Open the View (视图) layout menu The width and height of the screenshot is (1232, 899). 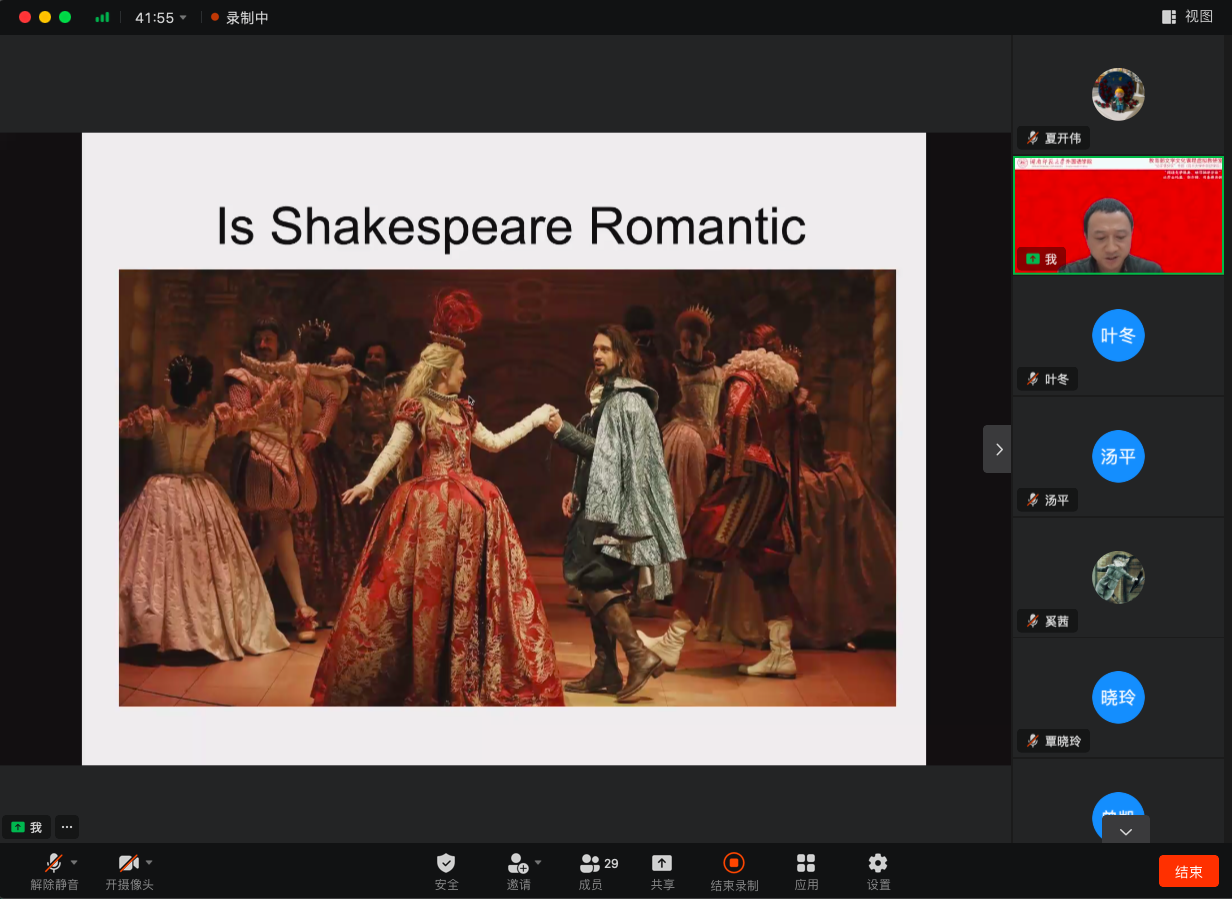tap(1187, 17)
